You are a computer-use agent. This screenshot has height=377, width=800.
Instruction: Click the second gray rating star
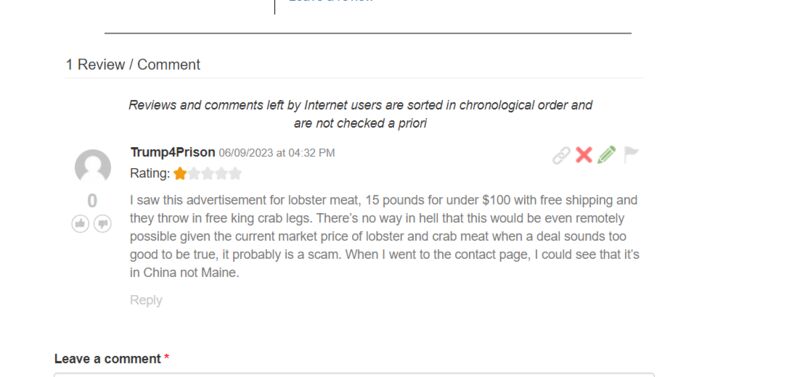[x=193, y=174]
